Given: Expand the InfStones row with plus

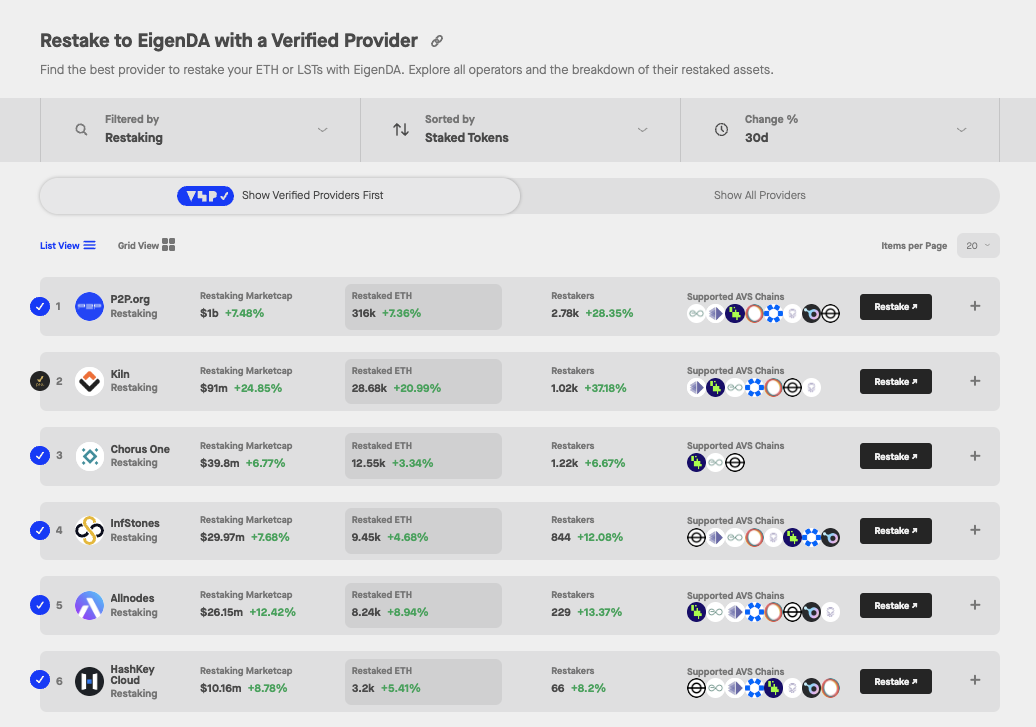Looking at the screenshot, I should [975, 530].
